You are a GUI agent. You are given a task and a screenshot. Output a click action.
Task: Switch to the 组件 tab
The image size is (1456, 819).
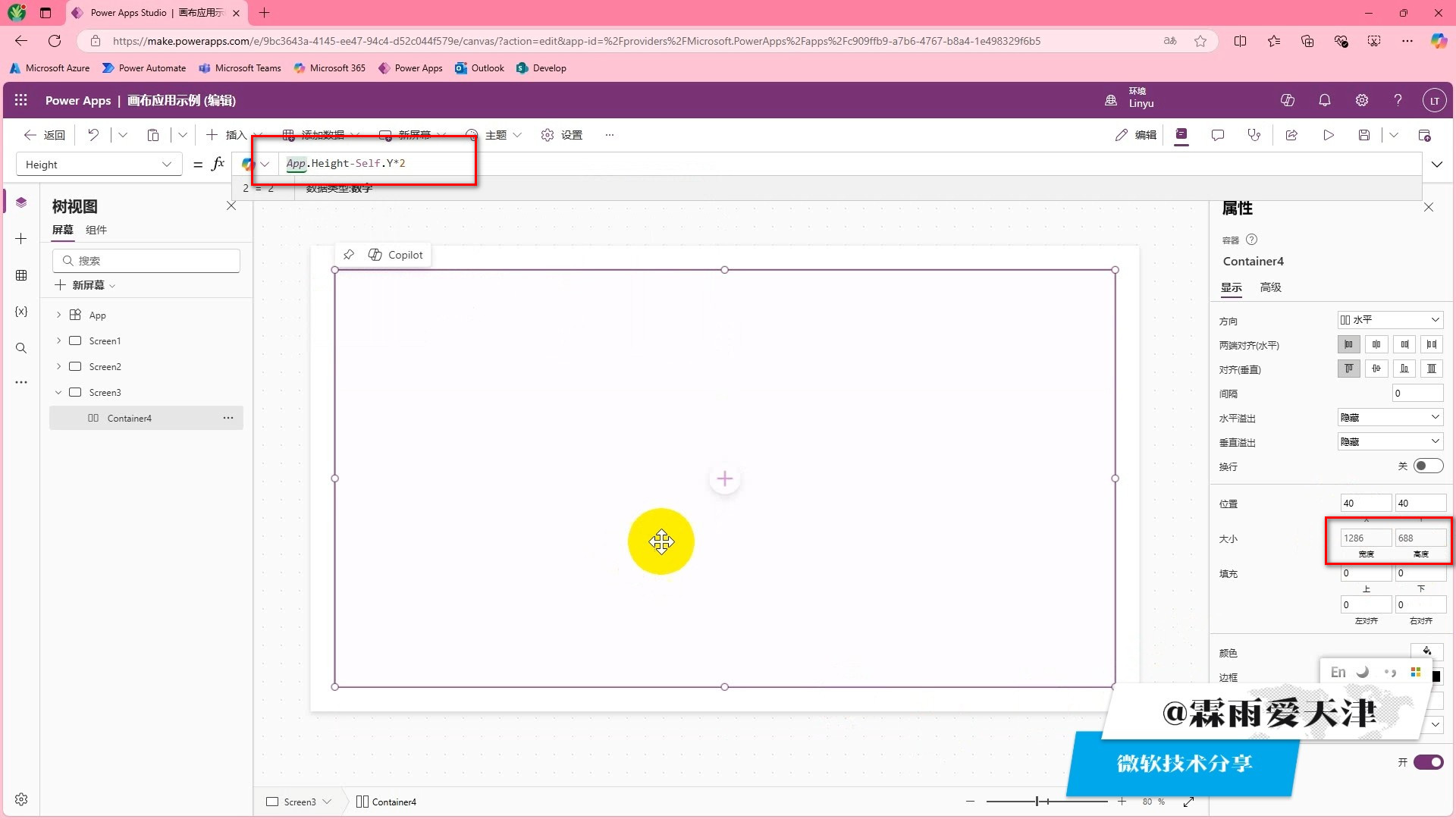(96, 230)
